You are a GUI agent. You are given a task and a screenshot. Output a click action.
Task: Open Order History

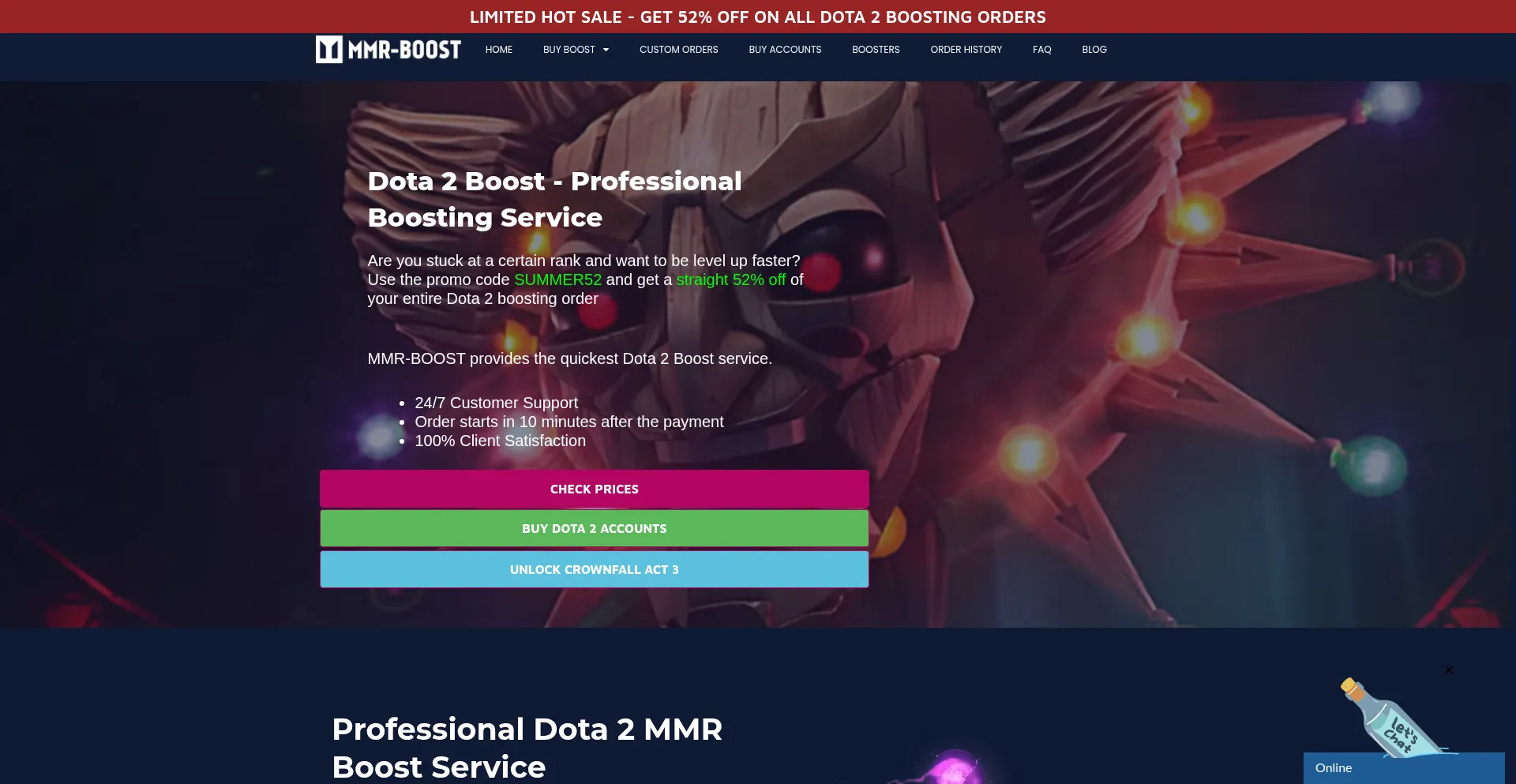[966, 50]
